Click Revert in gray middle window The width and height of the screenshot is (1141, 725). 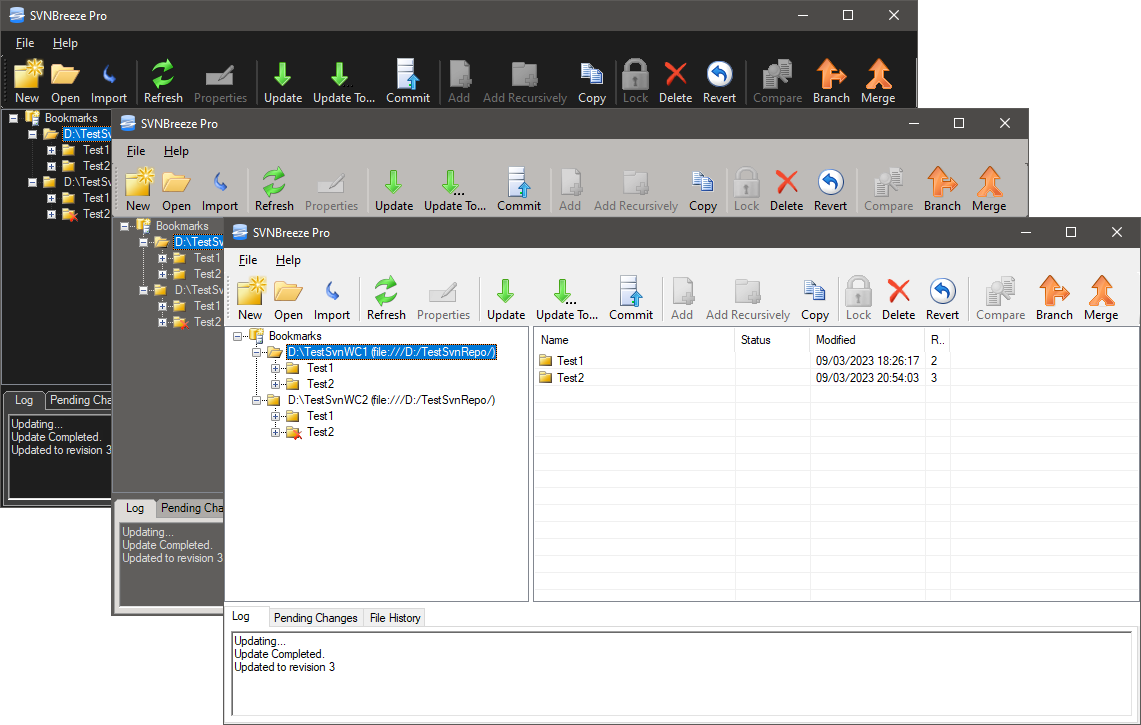pyautogui.click(x=830, y=191)
